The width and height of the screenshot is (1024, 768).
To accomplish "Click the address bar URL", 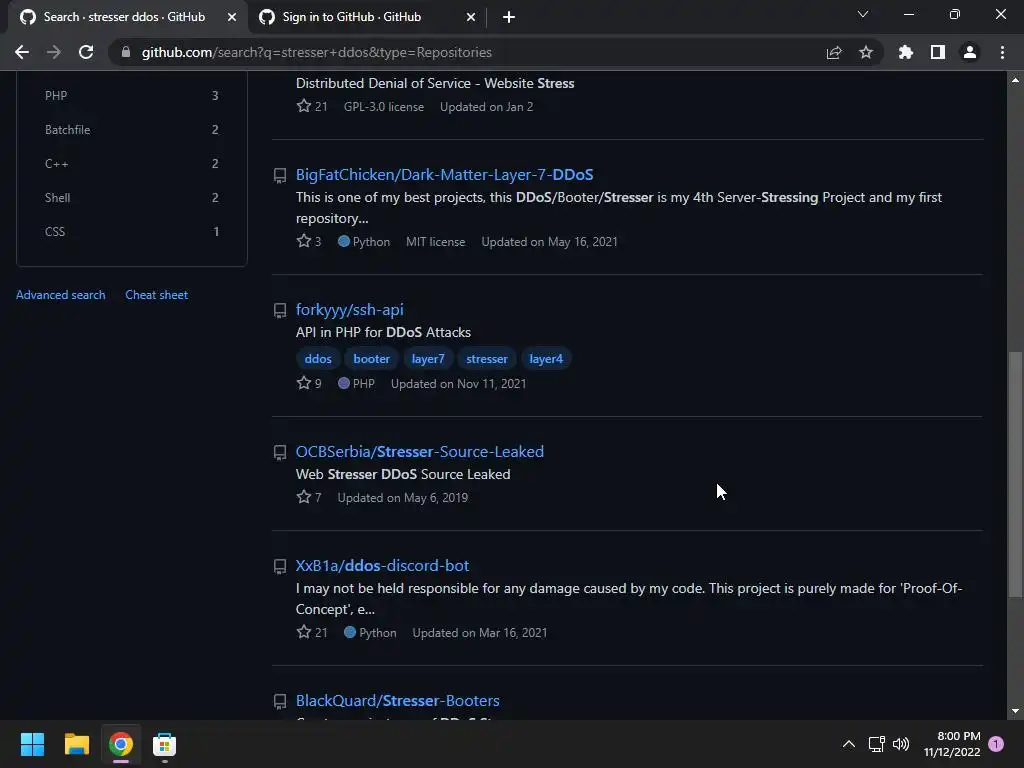I will click(x=316, y=52).
